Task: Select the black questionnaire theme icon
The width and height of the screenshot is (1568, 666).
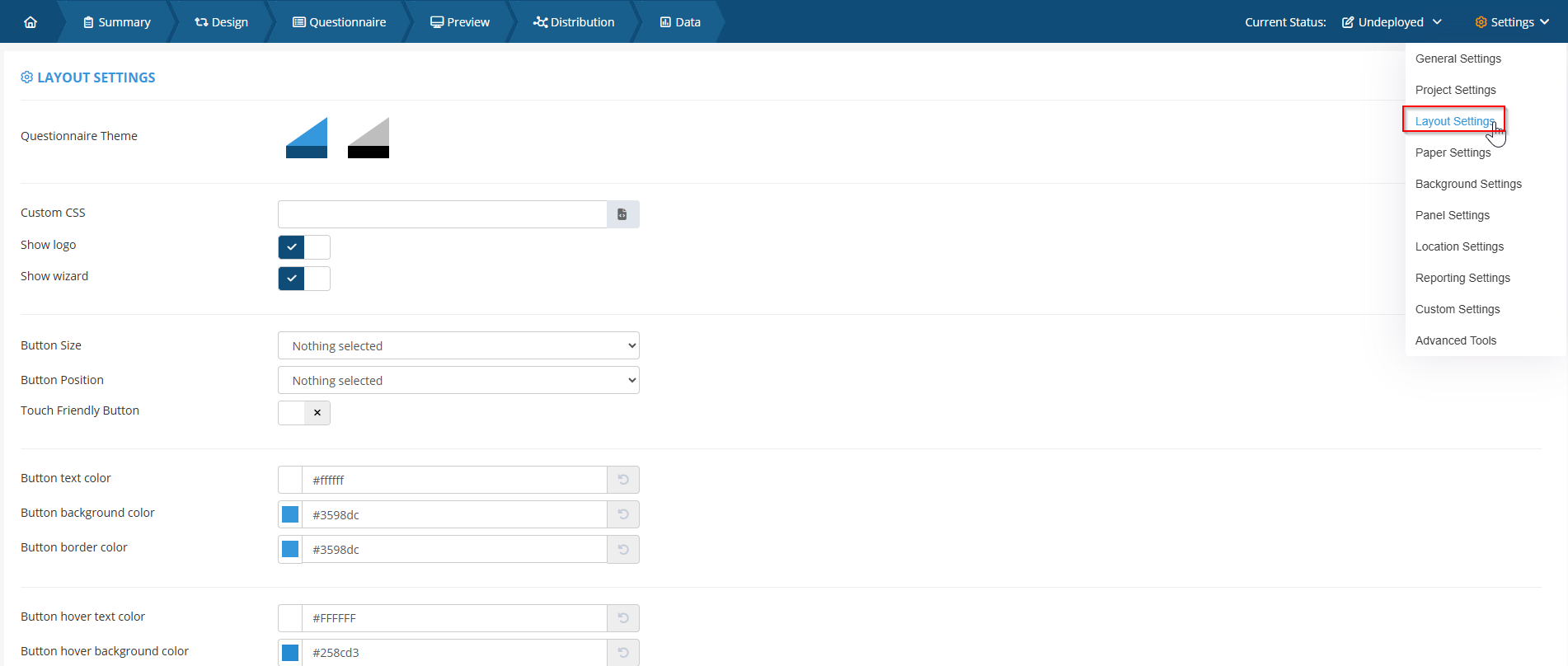Action: (x=369, y=138)
